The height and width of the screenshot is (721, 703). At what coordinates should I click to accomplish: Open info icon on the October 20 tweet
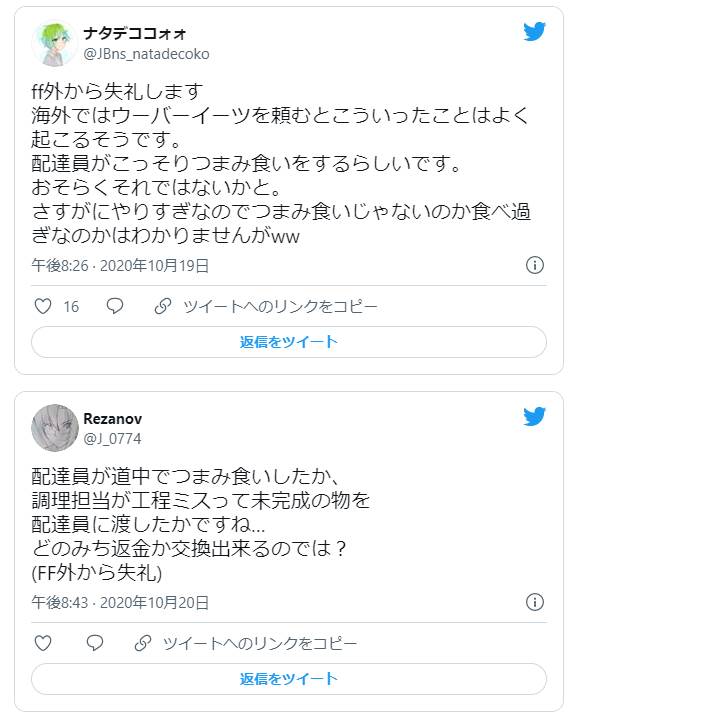click(x=535, y=602)
